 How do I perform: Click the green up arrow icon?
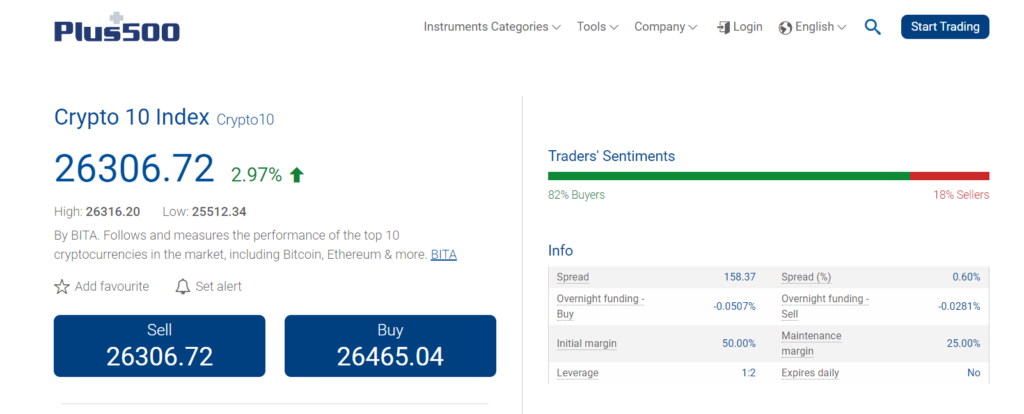coord(296,175)
